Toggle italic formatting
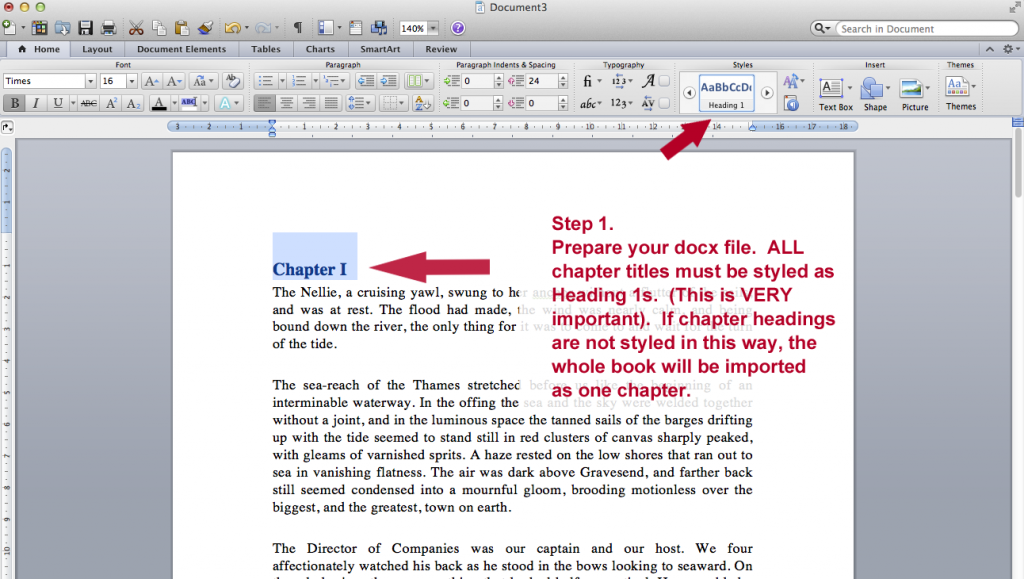Screen dimensions: 1024x579 tap(36, 103)
